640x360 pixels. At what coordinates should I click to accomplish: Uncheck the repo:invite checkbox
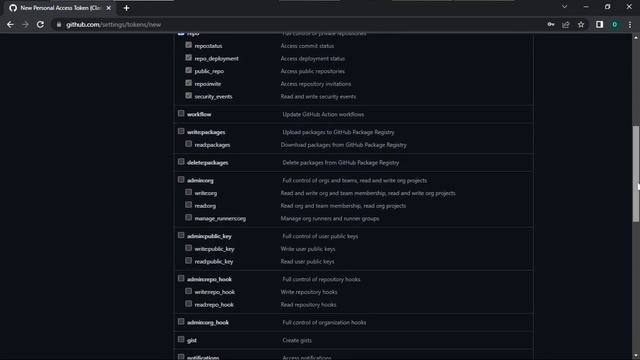[189, 83]
